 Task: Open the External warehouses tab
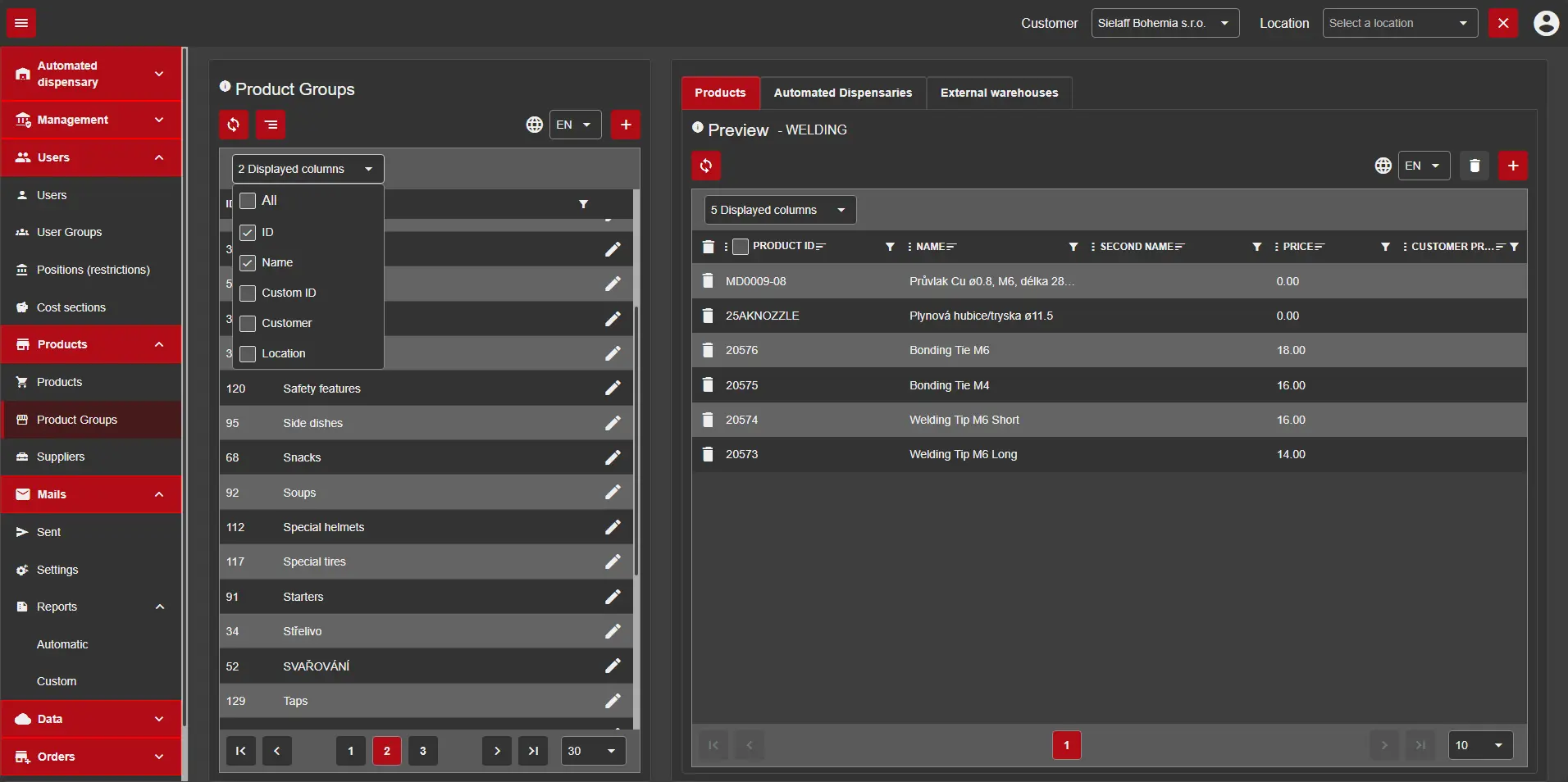[x=999, y=93]
